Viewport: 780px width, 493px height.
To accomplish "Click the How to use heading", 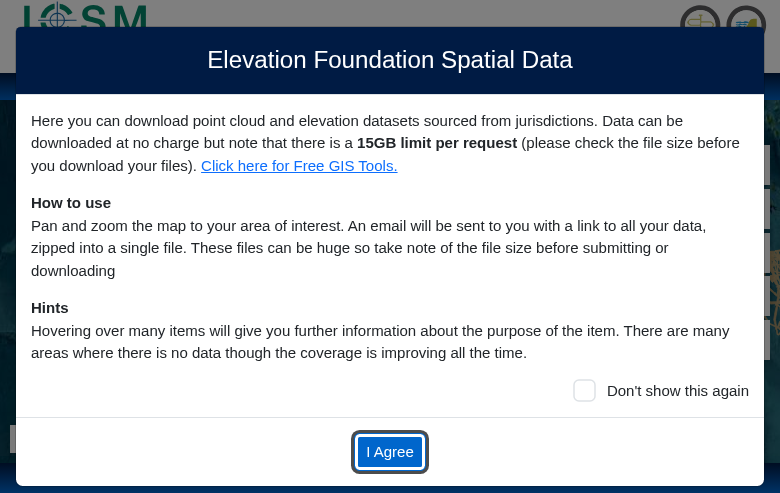I will coord(71,203).
